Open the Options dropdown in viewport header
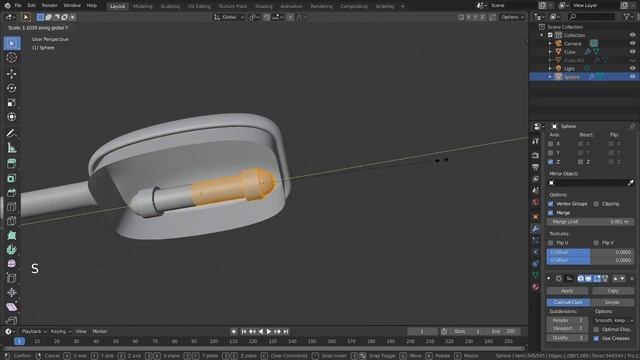The image size is (640, 360). click(512, 17)
